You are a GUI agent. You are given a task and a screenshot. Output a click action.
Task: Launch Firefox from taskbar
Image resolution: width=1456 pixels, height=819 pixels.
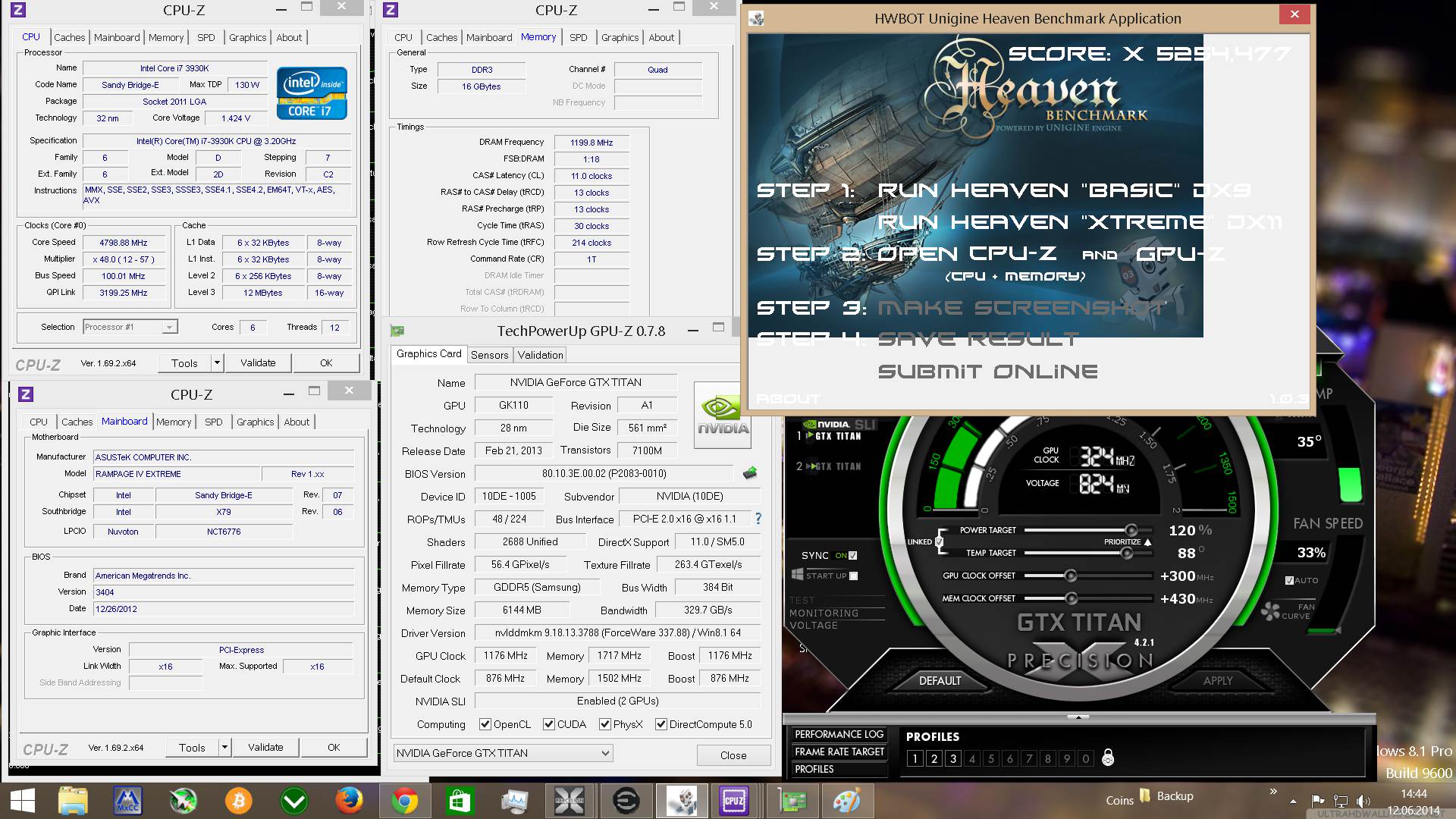349,801
